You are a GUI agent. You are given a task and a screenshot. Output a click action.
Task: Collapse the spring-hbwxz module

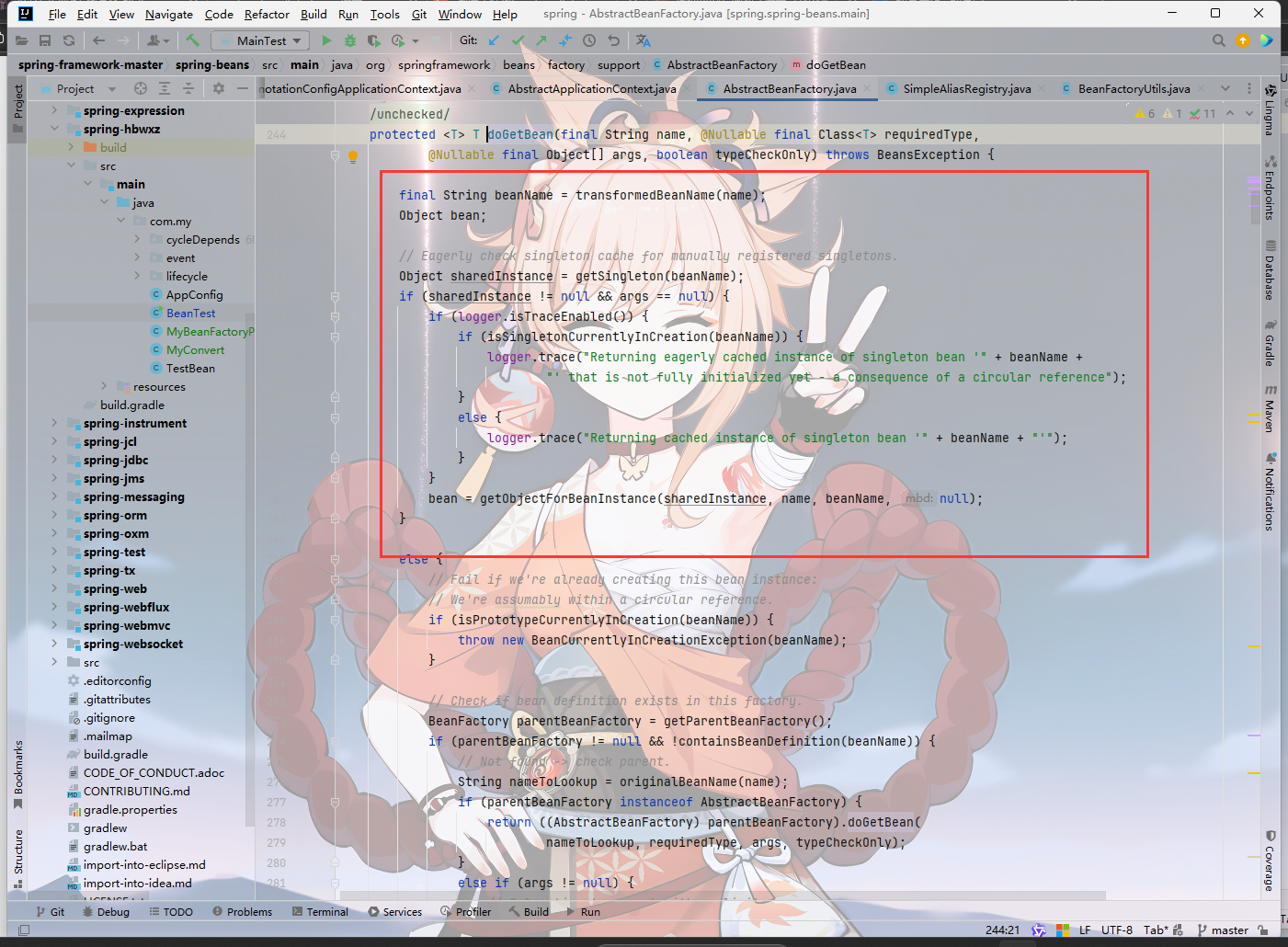tap(54, 129)
